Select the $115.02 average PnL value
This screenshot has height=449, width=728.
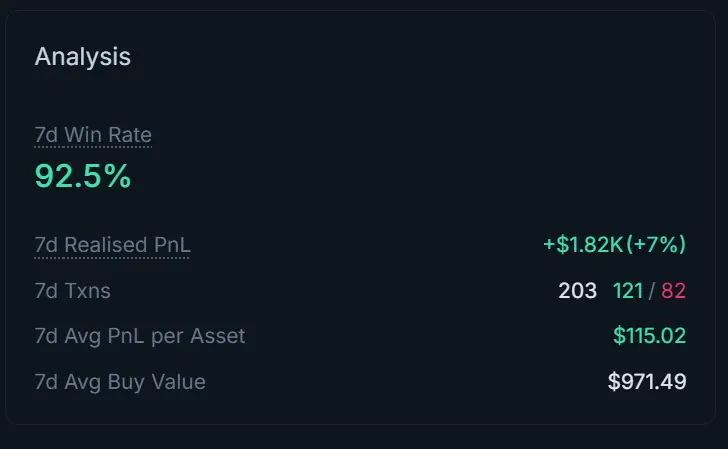(x=649, y=336)
